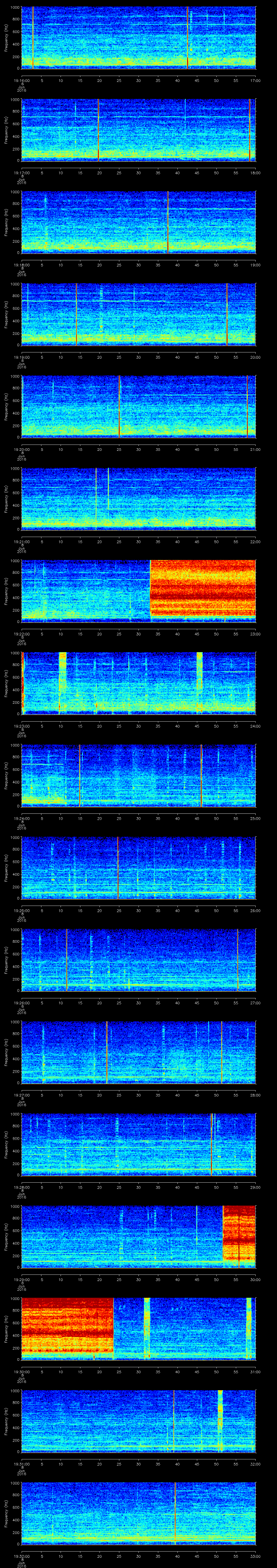Click the '19:31:00' start time label
The image size is (277, 1568).
22,1464
